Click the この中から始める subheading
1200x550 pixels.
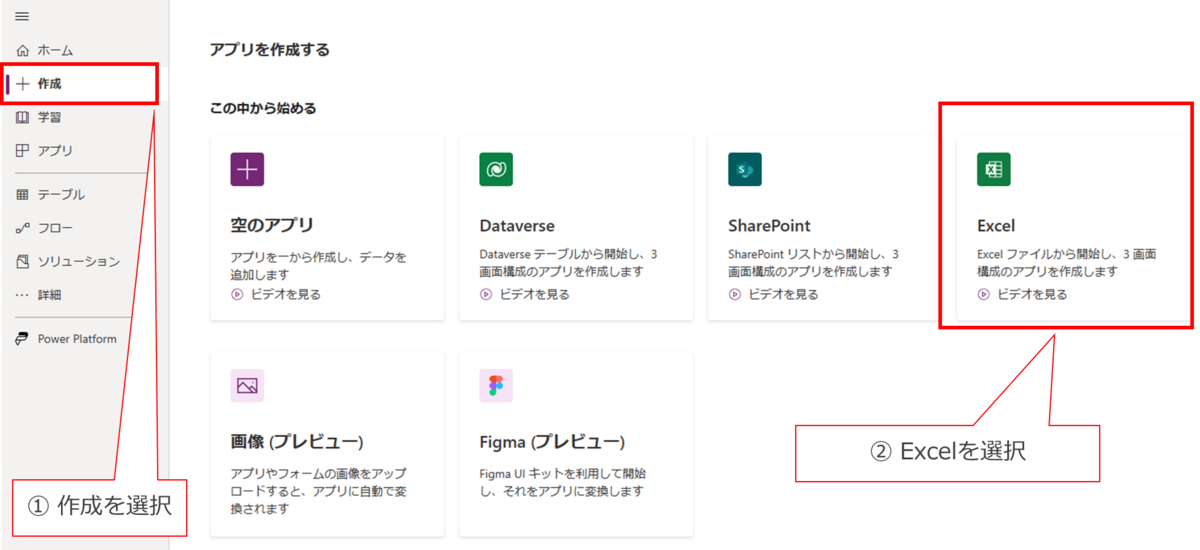click(263, 108)
